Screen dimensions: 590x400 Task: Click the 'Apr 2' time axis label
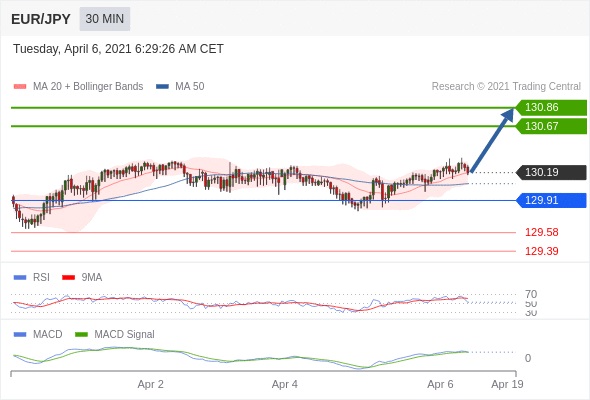click(151, 384)
